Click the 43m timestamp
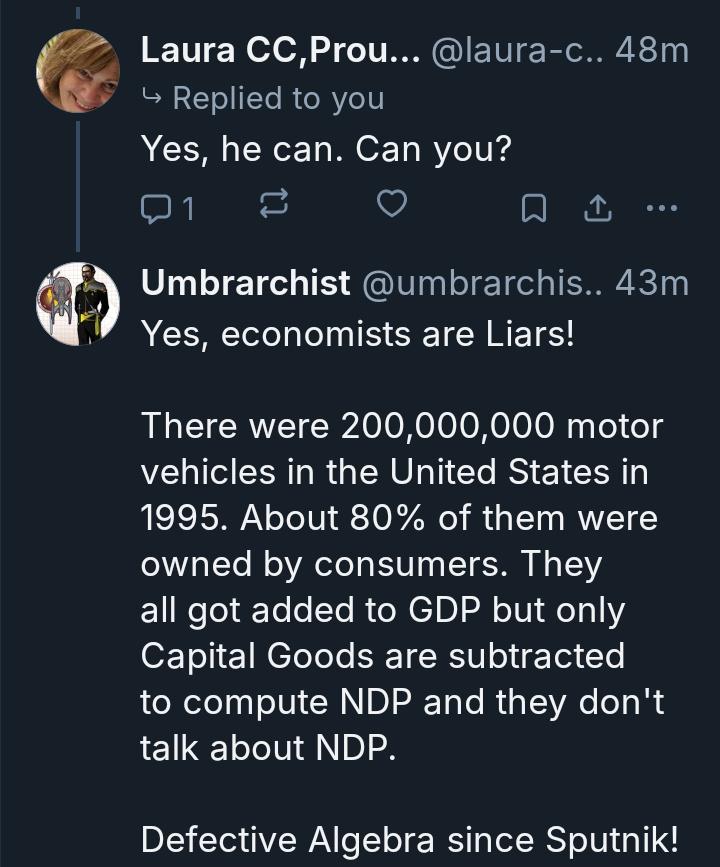 coord(652,283)
